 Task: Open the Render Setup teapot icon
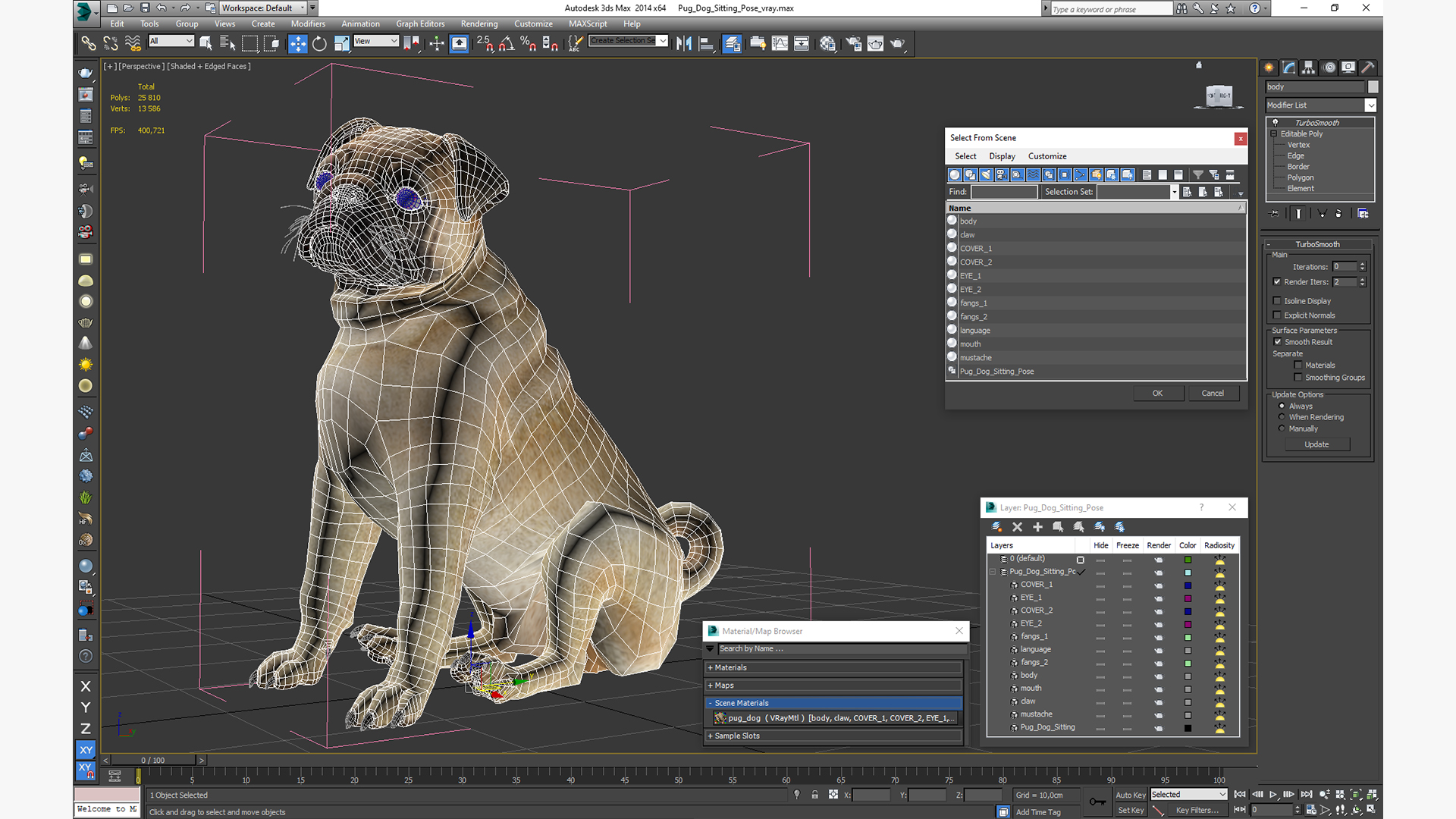(x=853, y=44)
